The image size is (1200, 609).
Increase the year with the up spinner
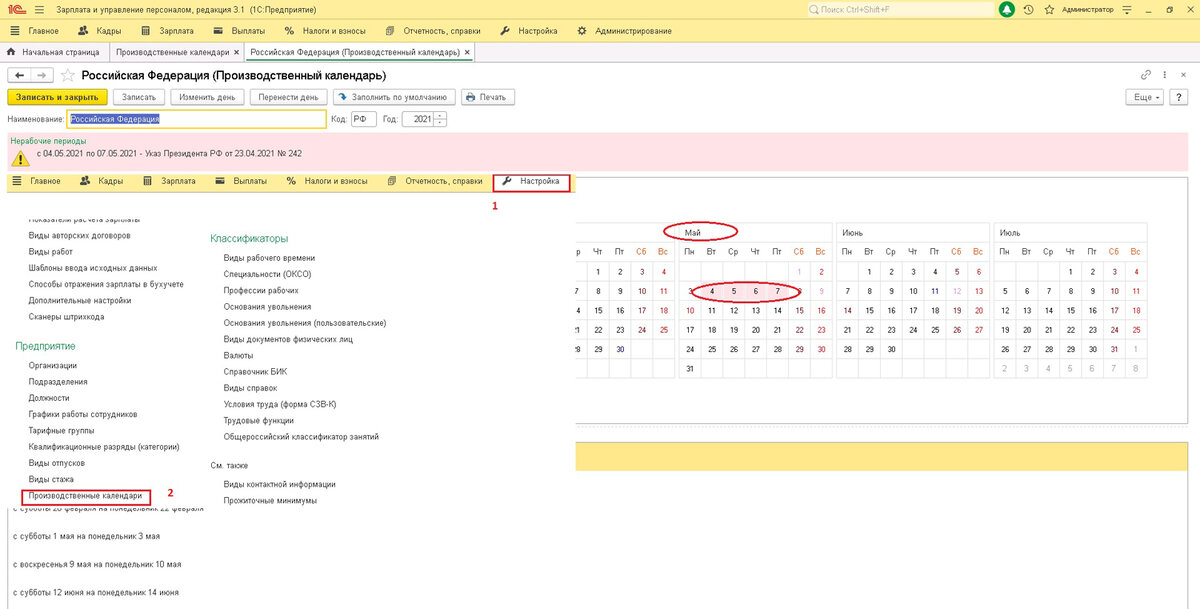(441, 116)
